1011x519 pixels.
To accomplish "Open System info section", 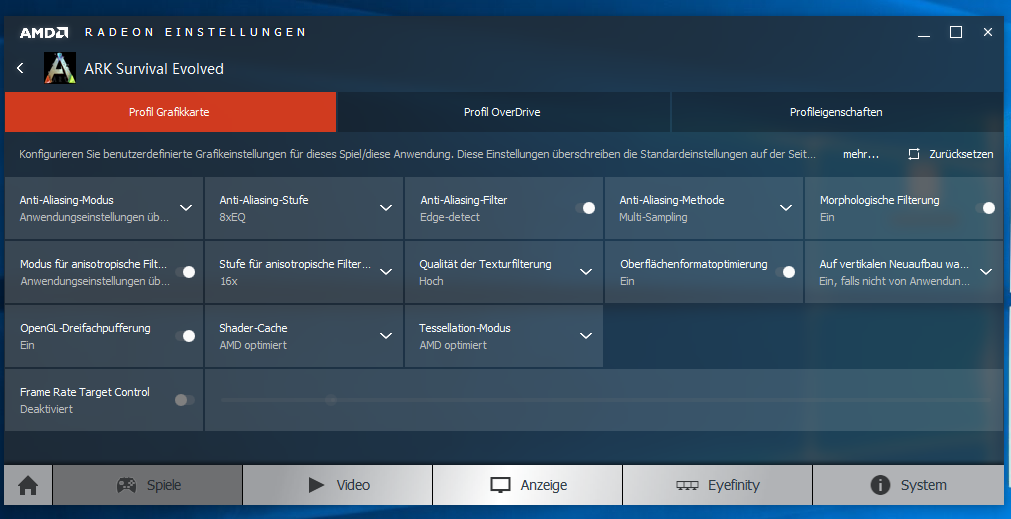I will point(908,485).
